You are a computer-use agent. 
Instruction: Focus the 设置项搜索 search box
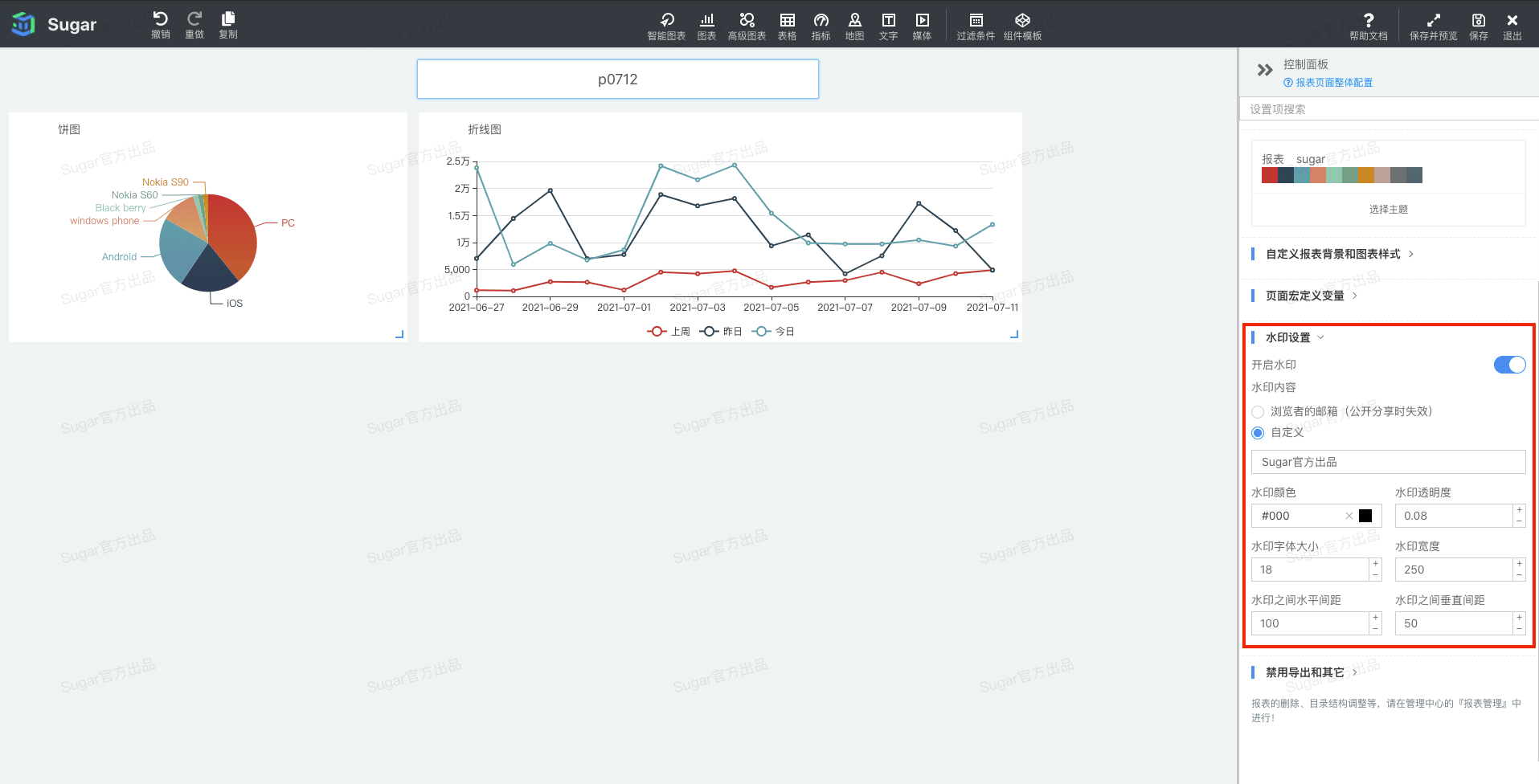click(1388, 109)
